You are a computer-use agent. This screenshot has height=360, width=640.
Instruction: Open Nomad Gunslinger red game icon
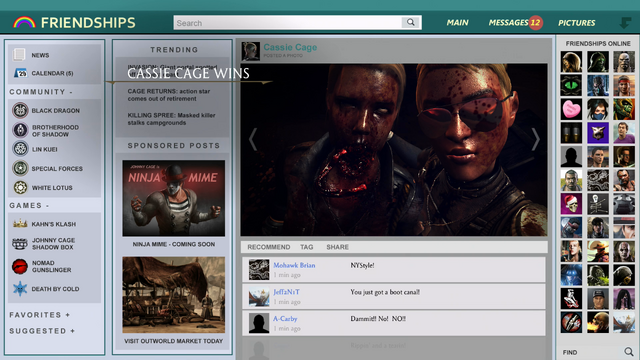pos(20,266)
